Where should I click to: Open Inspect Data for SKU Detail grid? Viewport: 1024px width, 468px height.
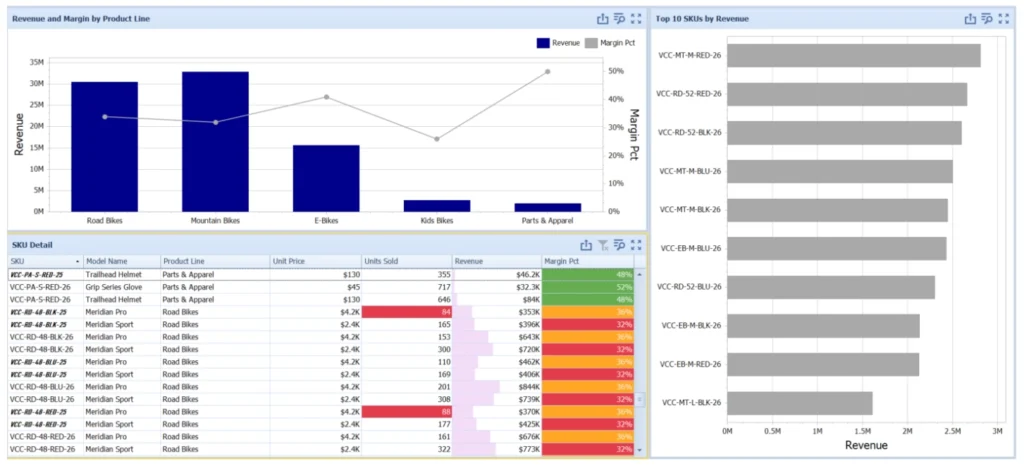click(x=620, y=245)
